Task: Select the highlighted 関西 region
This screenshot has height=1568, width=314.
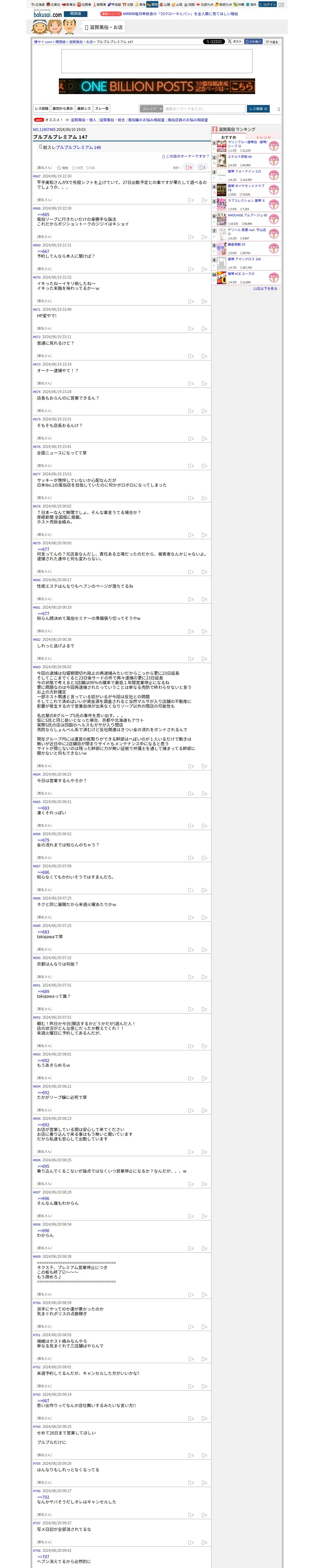Action: click(x=153, y=4)
